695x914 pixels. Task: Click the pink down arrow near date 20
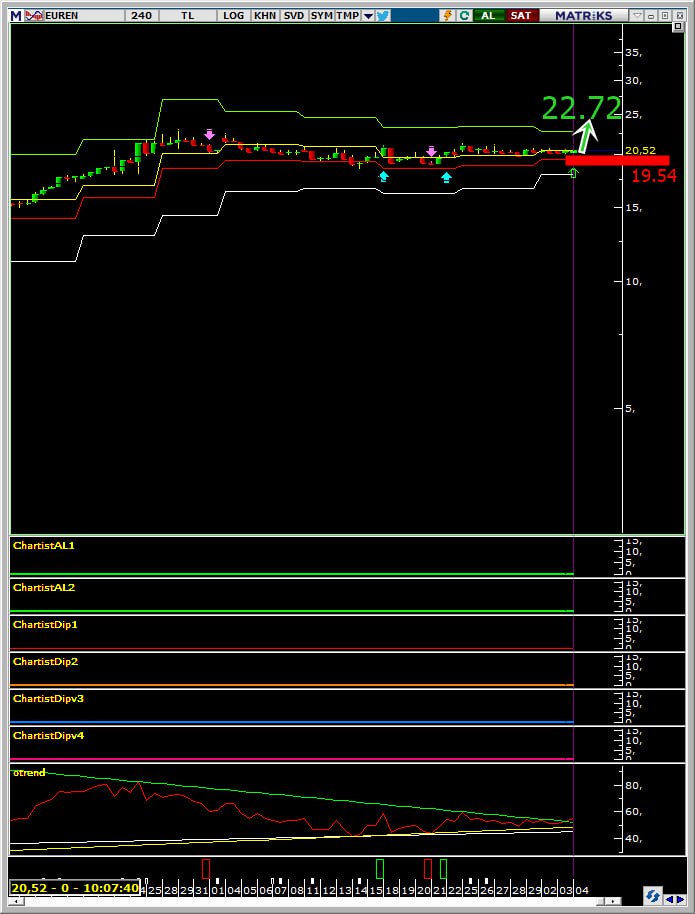pyautogui.click(x=431, y=152)
